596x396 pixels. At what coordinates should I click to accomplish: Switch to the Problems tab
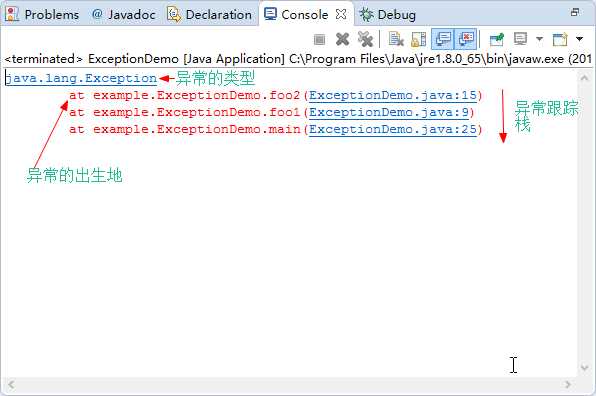click(x=42, y=14)
